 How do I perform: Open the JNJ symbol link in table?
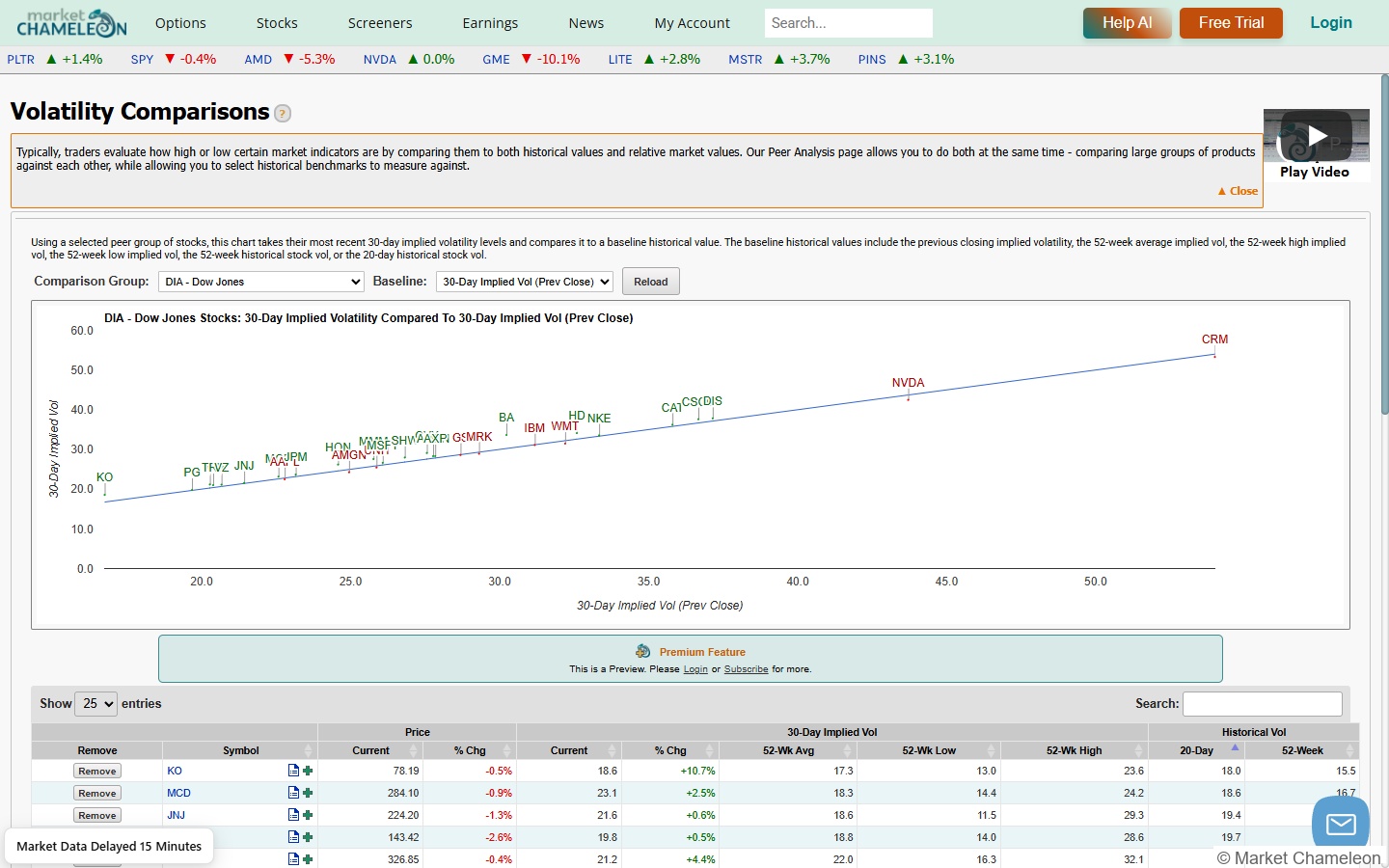click(176, 815)
